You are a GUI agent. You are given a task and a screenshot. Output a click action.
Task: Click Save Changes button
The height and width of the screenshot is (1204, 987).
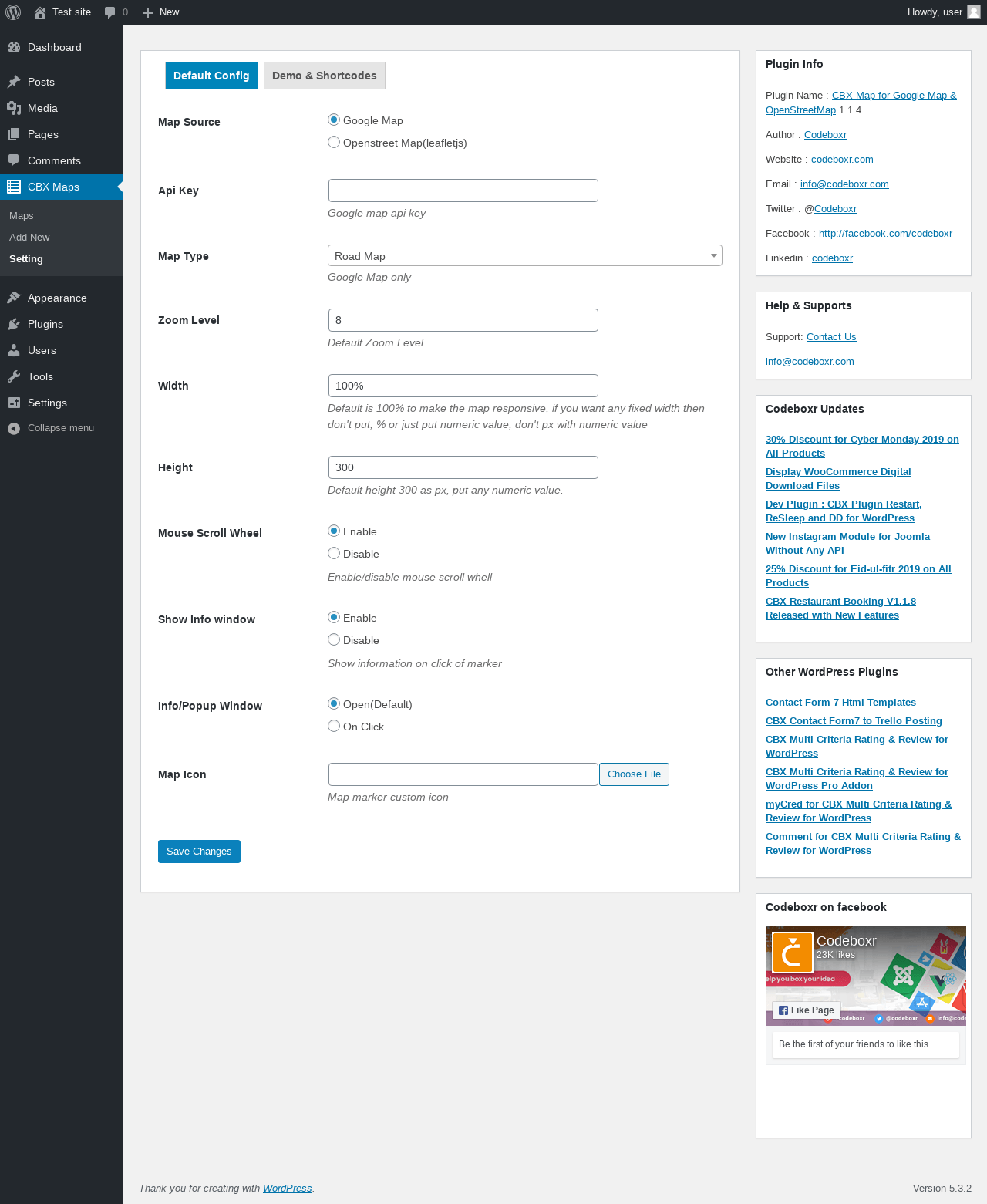(199, 852)
